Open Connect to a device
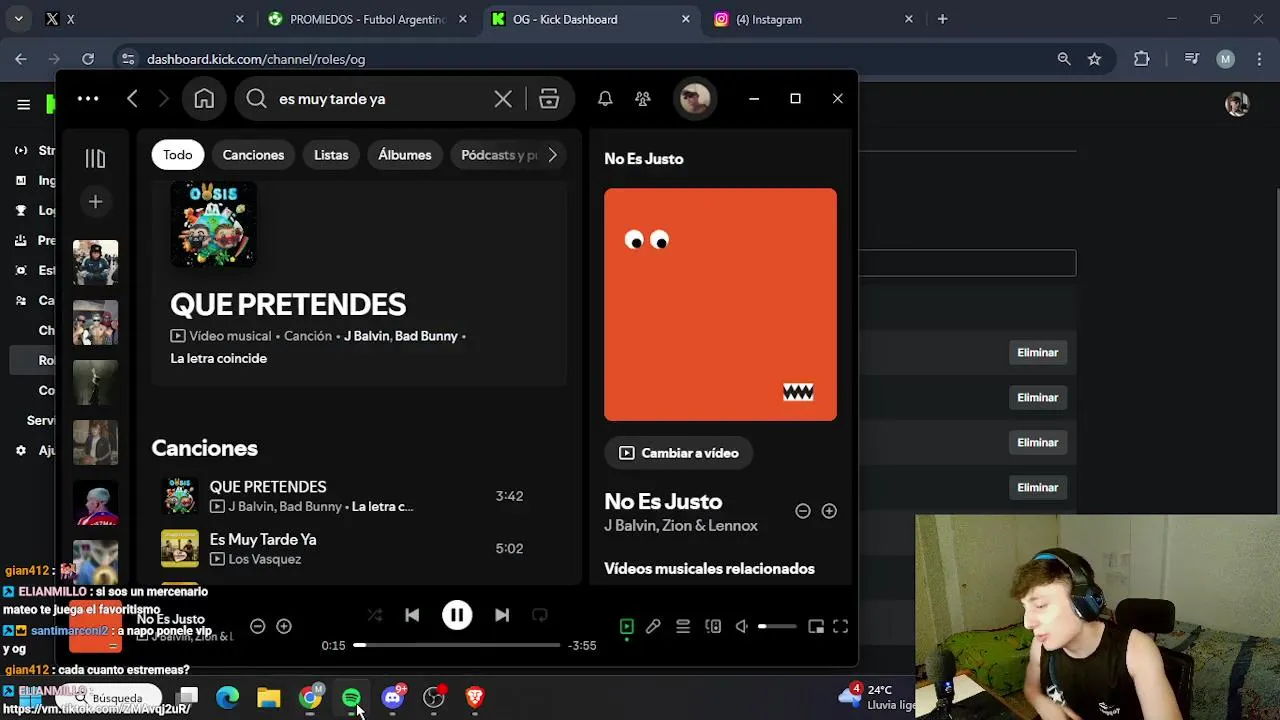The image size is (1280, 720). coord(713,627)
